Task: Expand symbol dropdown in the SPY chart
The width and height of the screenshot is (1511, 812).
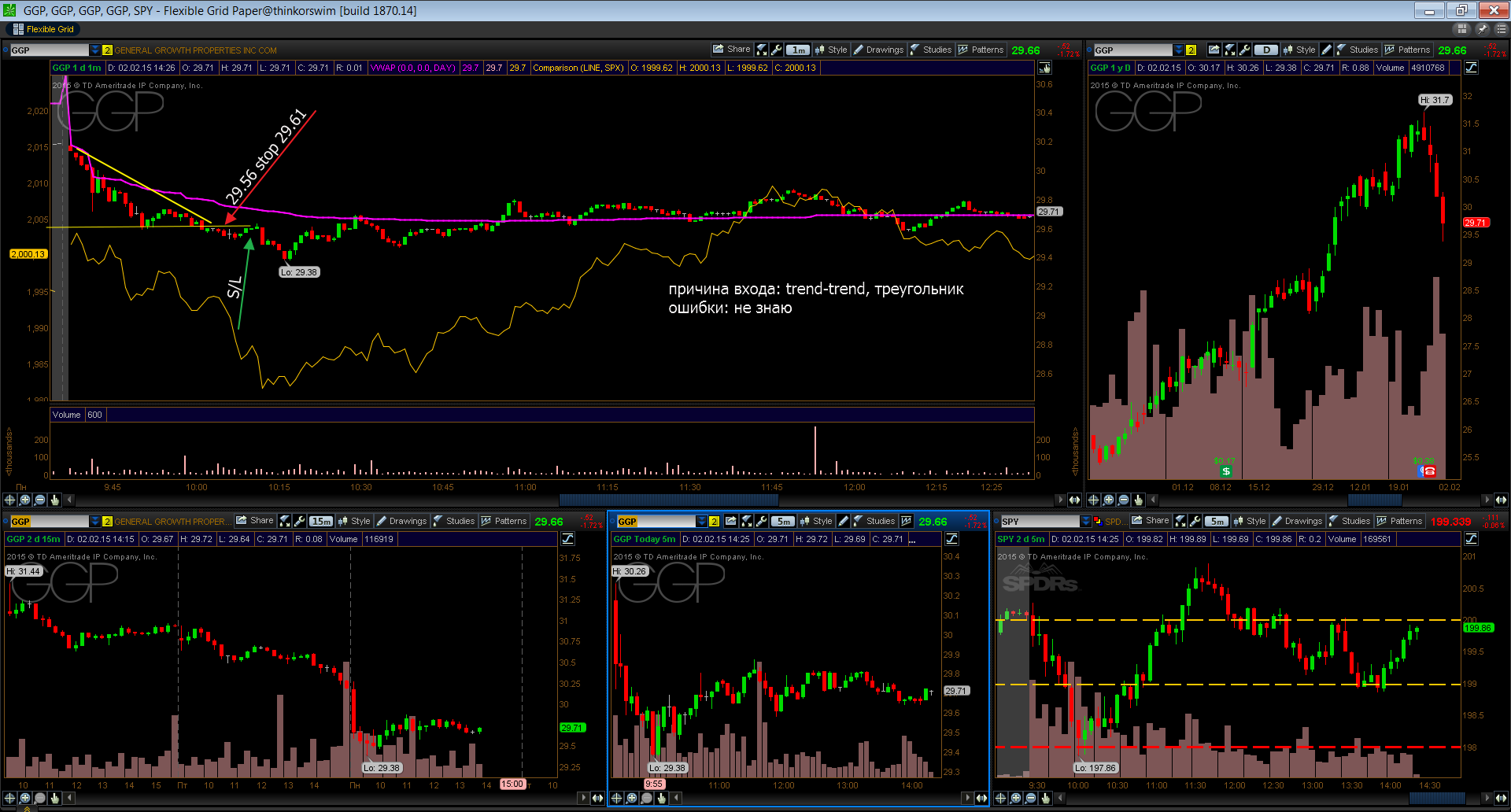Action: [1086, 521]
